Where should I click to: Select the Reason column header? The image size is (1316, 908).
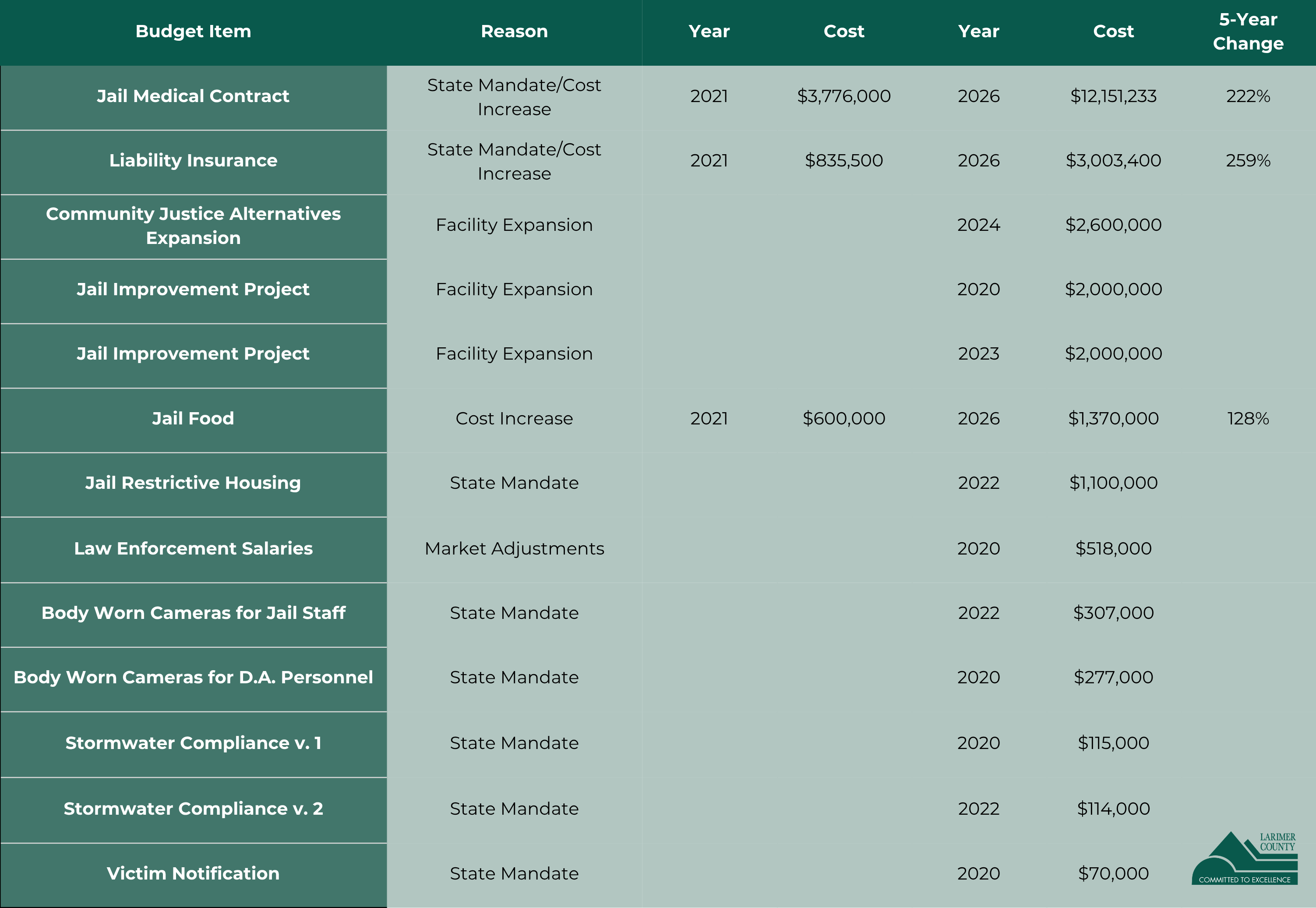pyautogui.click(x=514, y=31)
